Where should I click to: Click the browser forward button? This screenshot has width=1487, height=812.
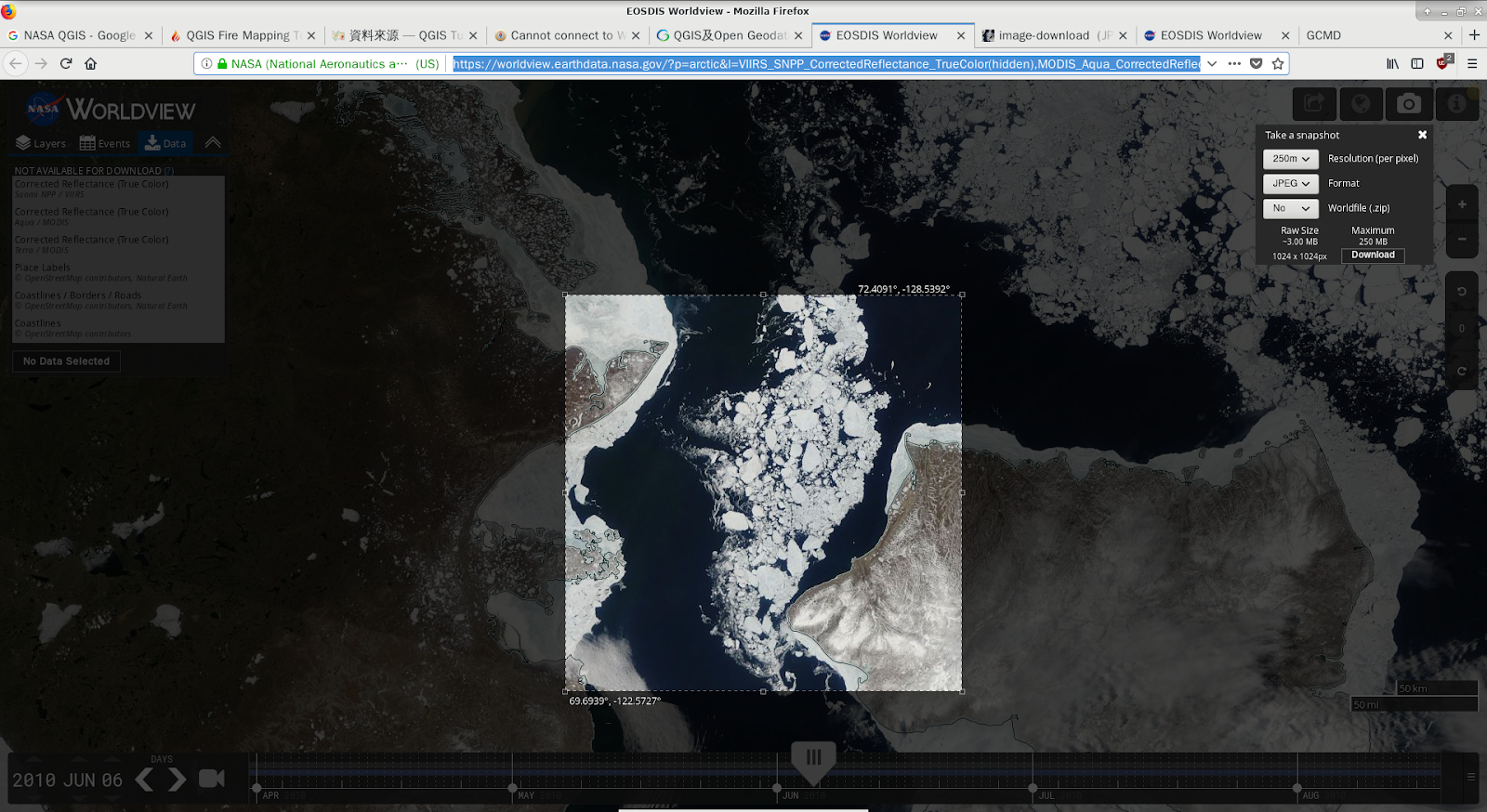tap(41, 63)
